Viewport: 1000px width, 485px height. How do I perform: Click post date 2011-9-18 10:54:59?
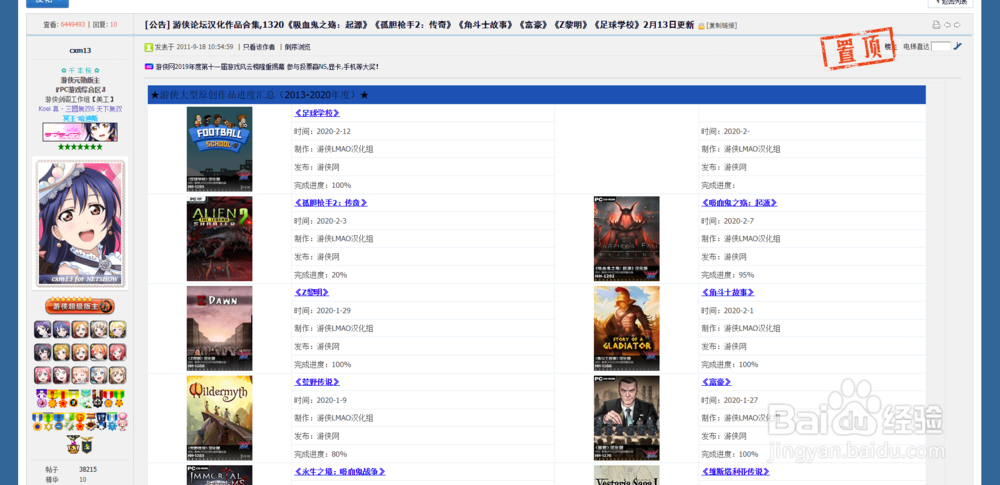point(204,47)
